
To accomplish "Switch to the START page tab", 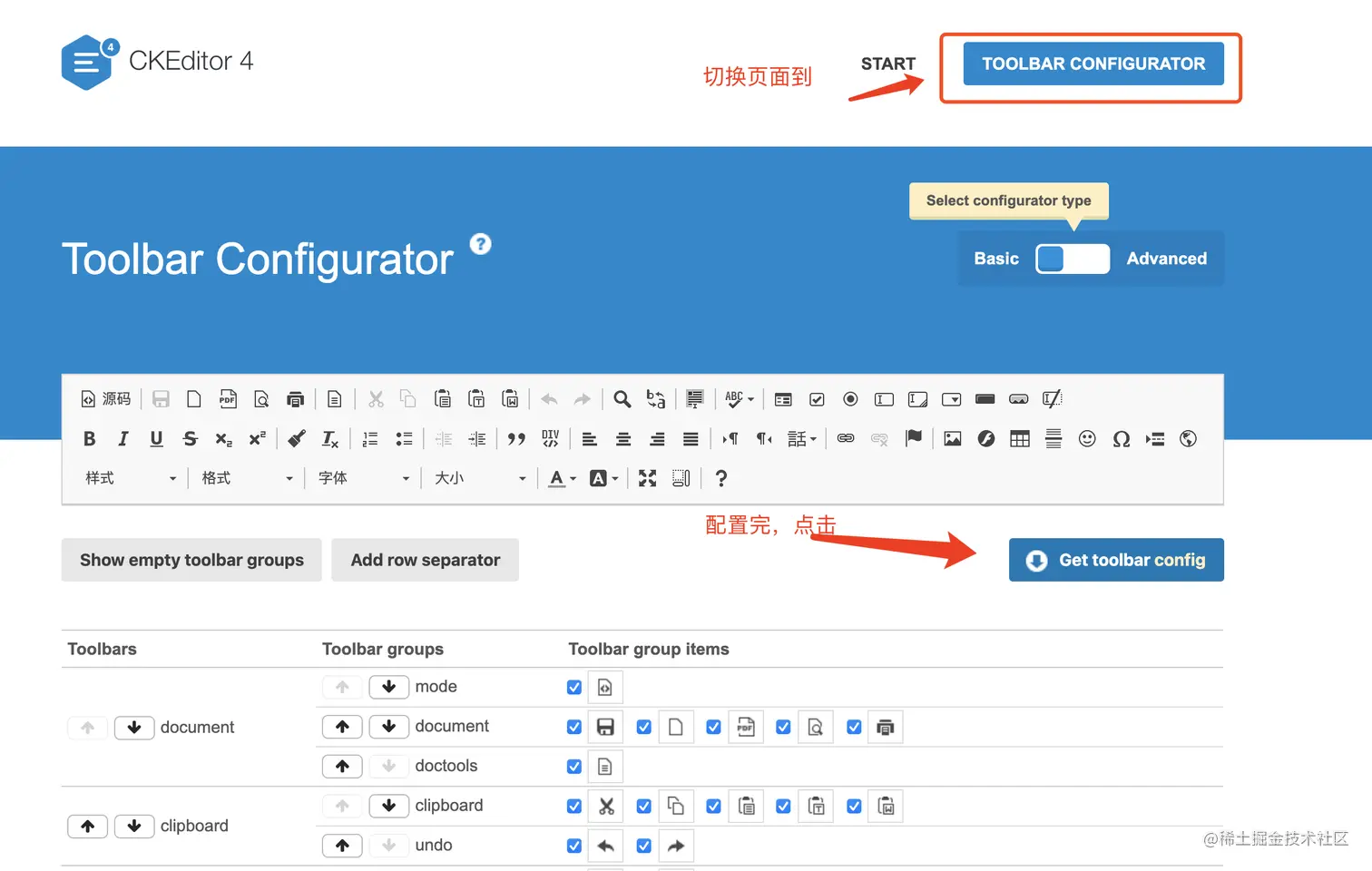I will click(x=888, y=64).
